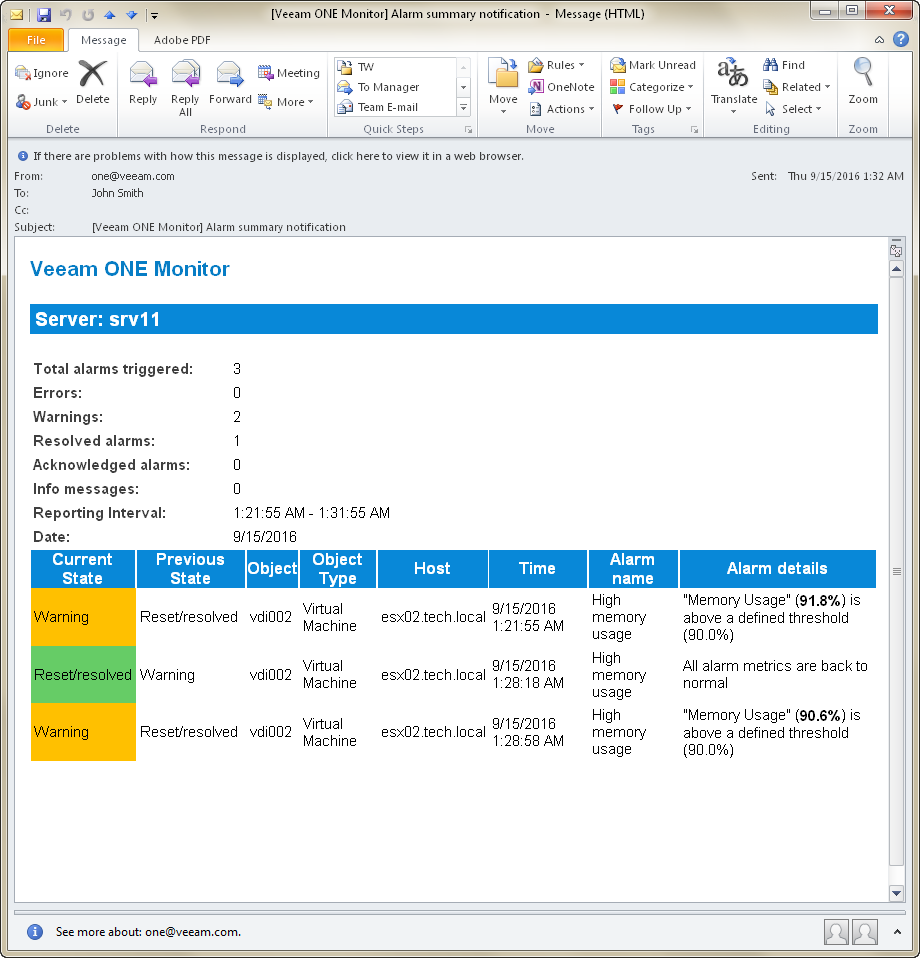
Task: Click the scroll down arrow of the message body
Action: click(896, 893)
